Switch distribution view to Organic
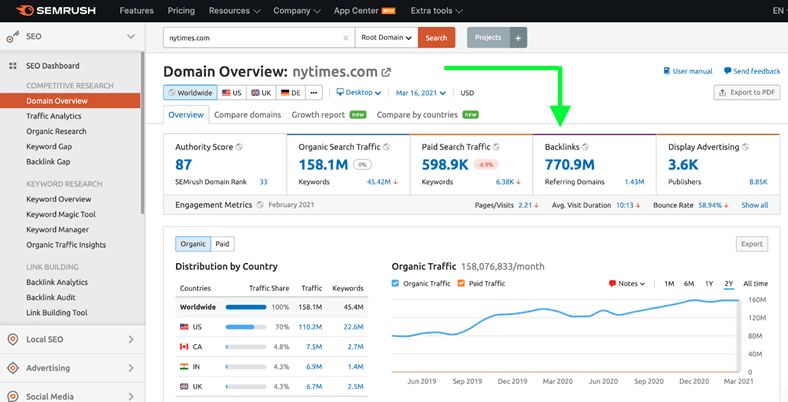Image resolution: width=788 pixels, height=402 pixels. (x=193, y=244)
